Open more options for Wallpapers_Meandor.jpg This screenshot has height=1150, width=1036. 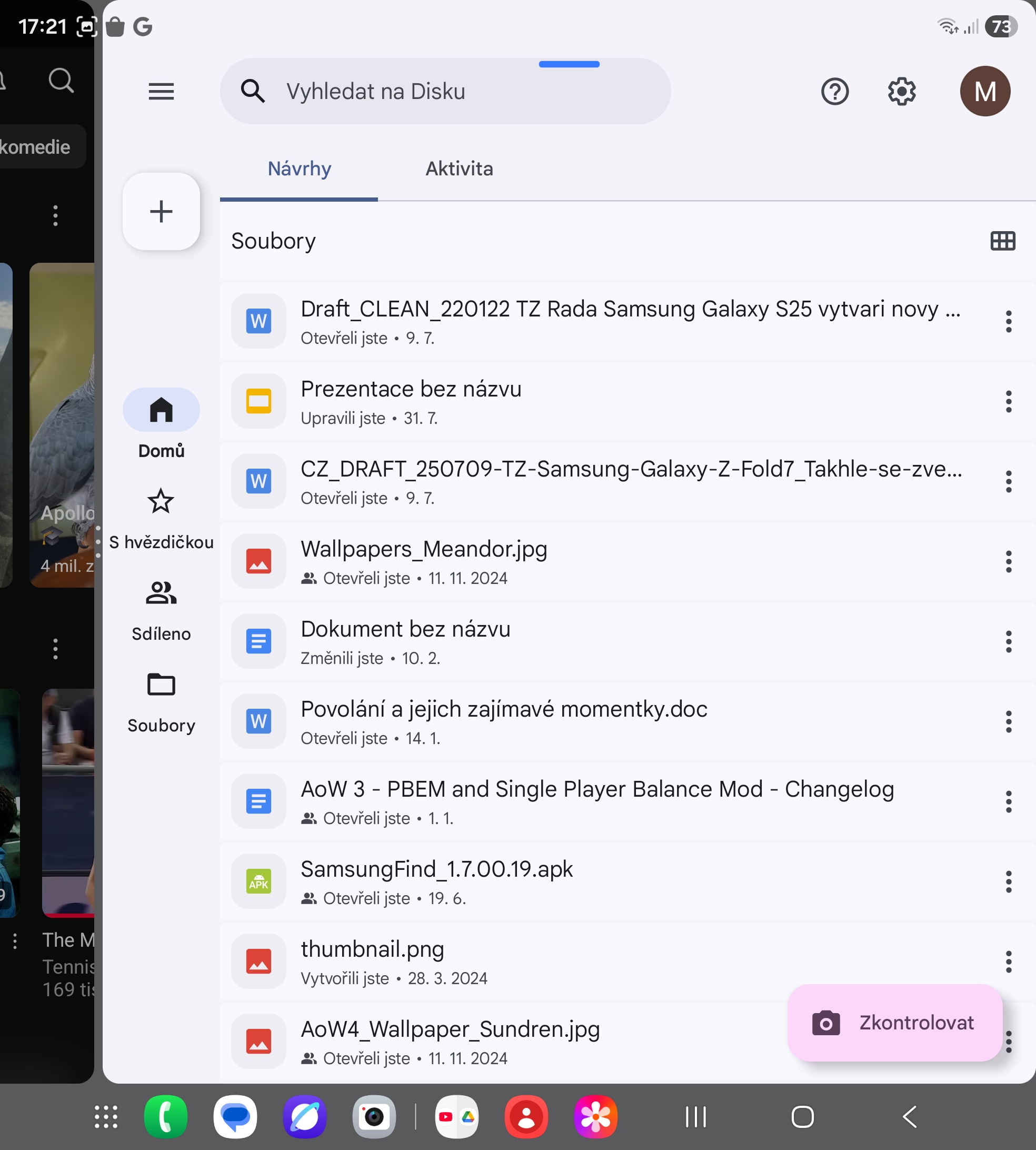pos(1008,561)
